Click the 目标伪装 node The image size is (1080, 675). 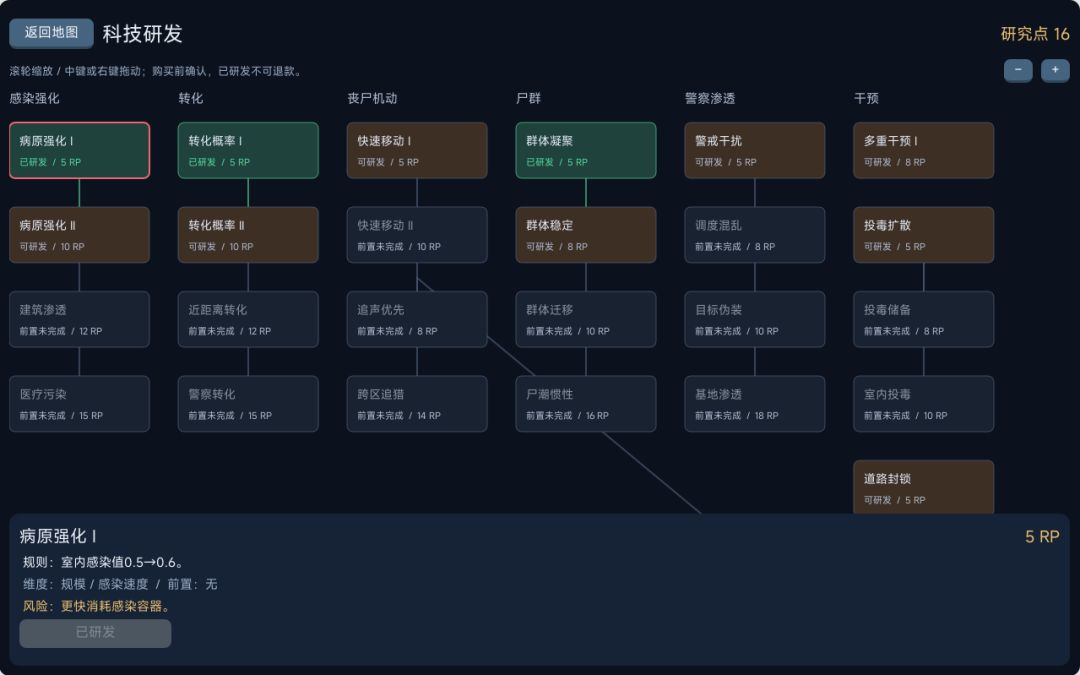(754, 319)
